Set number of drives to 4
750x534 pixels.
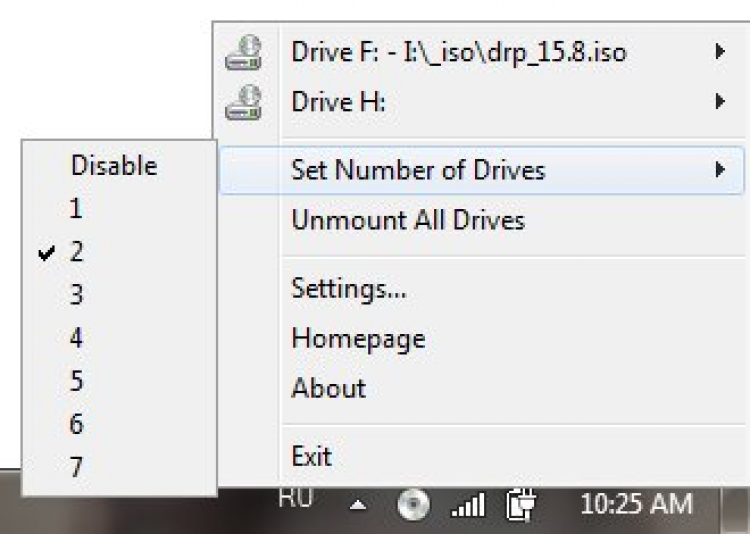(76, 338)
